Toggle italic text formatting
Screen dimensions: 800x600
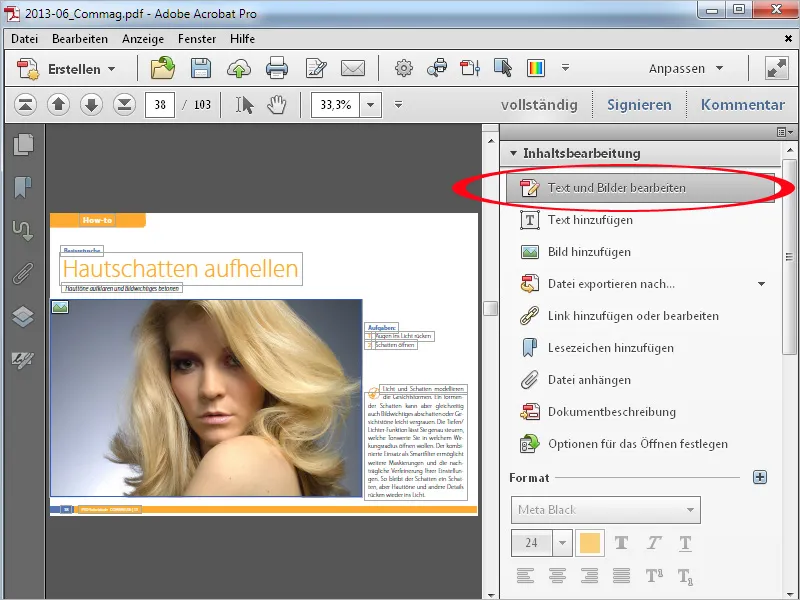655,542
